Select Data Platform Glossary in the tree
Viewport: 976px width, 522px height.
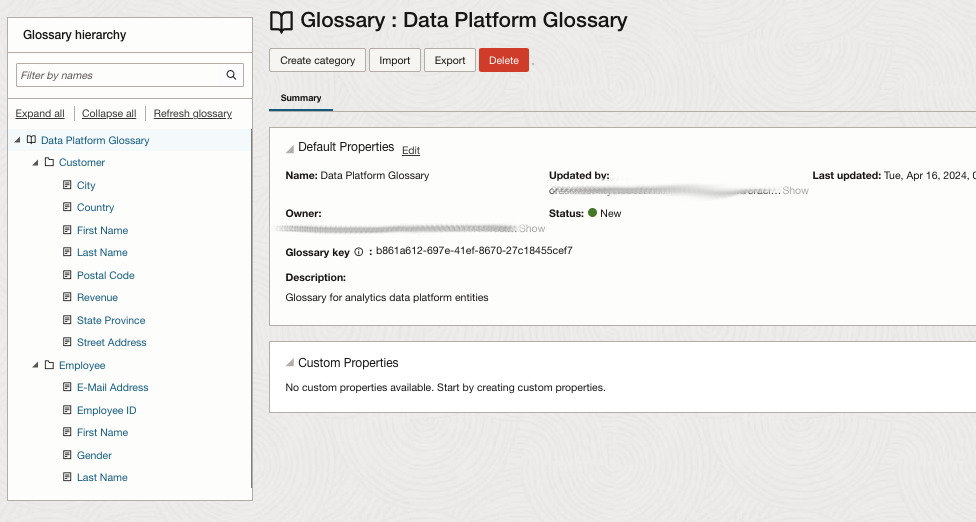(x=95, y=140)
